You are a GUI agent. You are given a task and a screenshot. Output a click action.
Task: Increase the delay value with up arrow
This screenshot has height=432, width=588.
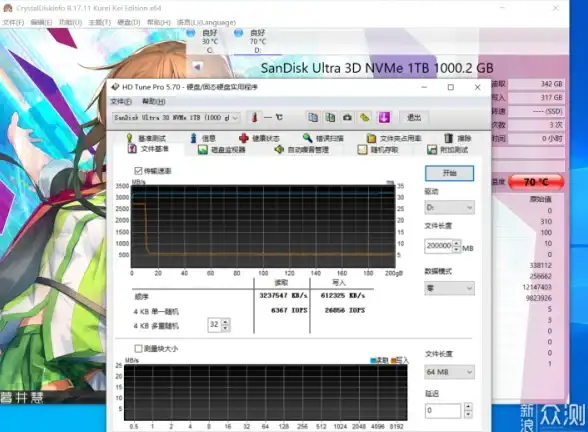[468, 407]
